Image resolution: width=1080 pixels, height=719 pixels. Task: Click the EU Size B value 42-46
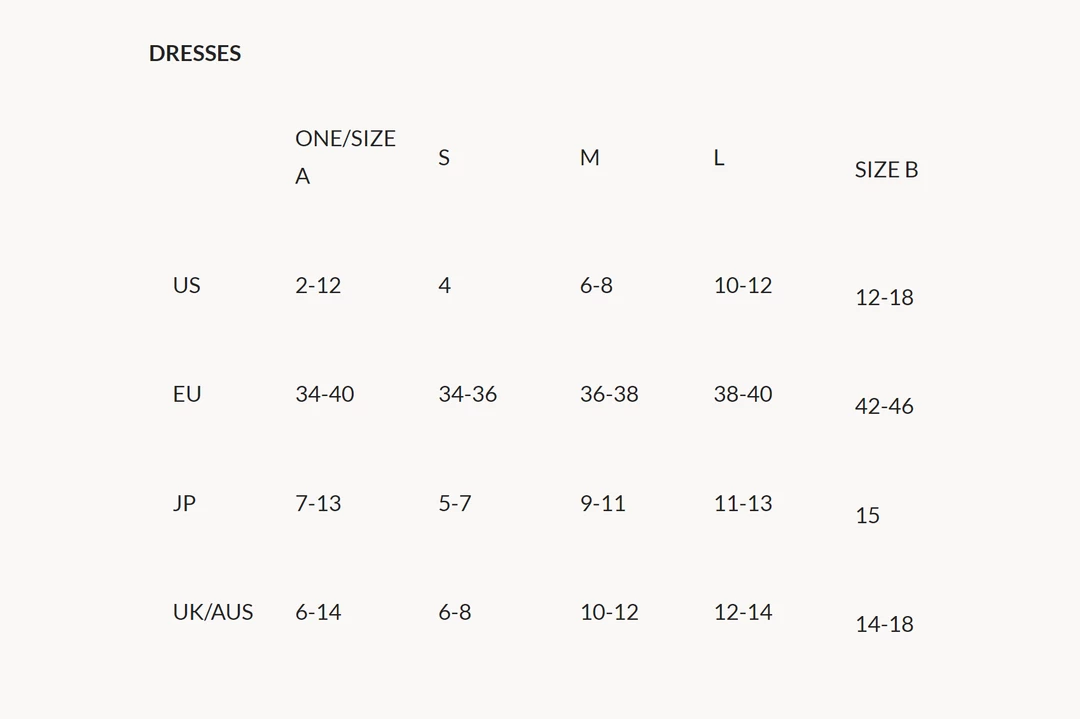coord(884,406)
